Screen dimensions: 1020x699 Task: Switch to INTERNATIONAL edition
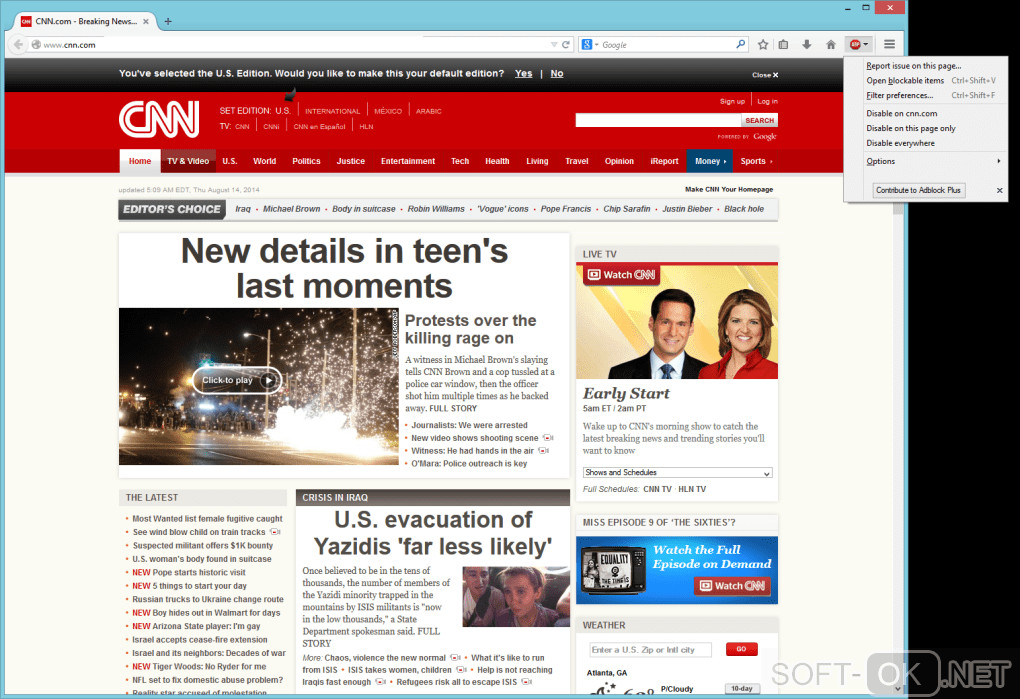[332, 111]
